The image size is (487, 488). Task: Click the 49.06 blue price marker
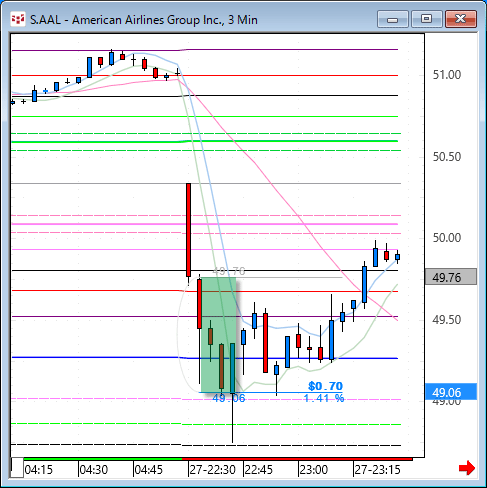451,392
